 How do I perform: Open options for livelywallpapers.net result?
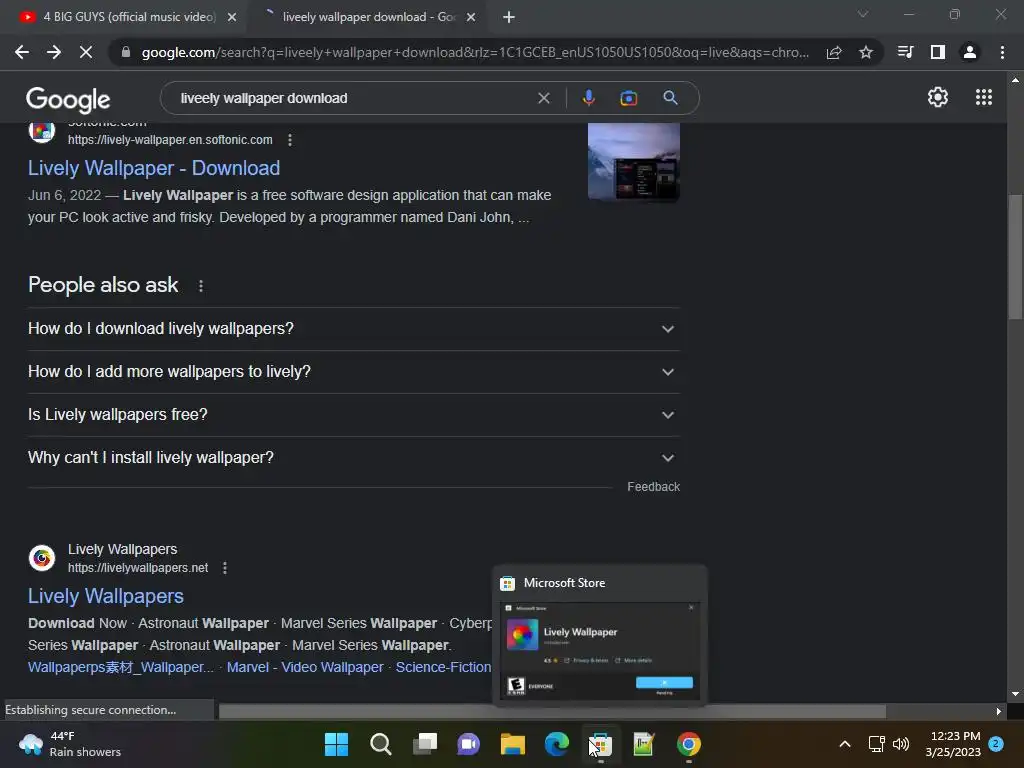pyautogui.click(x=225, y=568)
